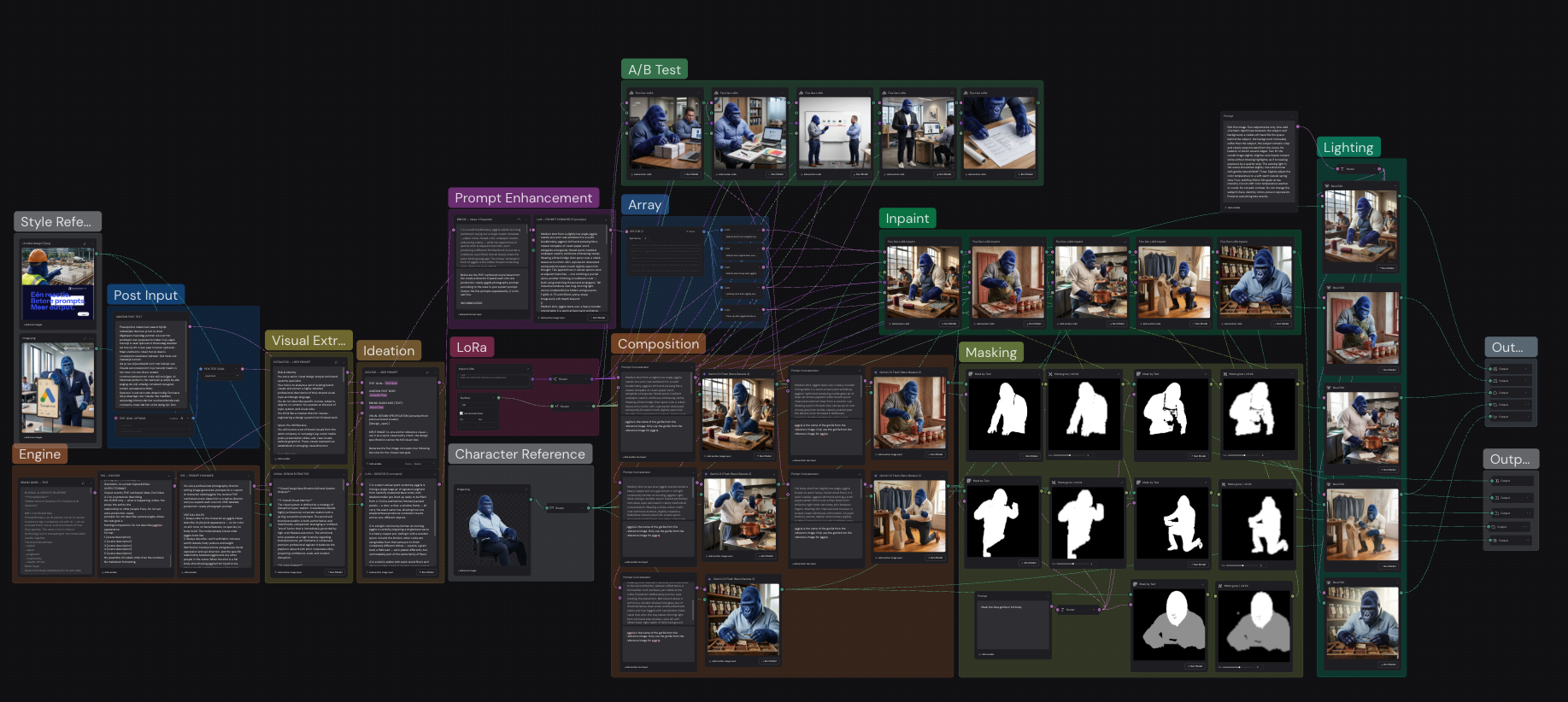Click Nano Edit icon on the tailor Lighting node
This screenshot has width=1568, height=702.
tap(1329, 484)
